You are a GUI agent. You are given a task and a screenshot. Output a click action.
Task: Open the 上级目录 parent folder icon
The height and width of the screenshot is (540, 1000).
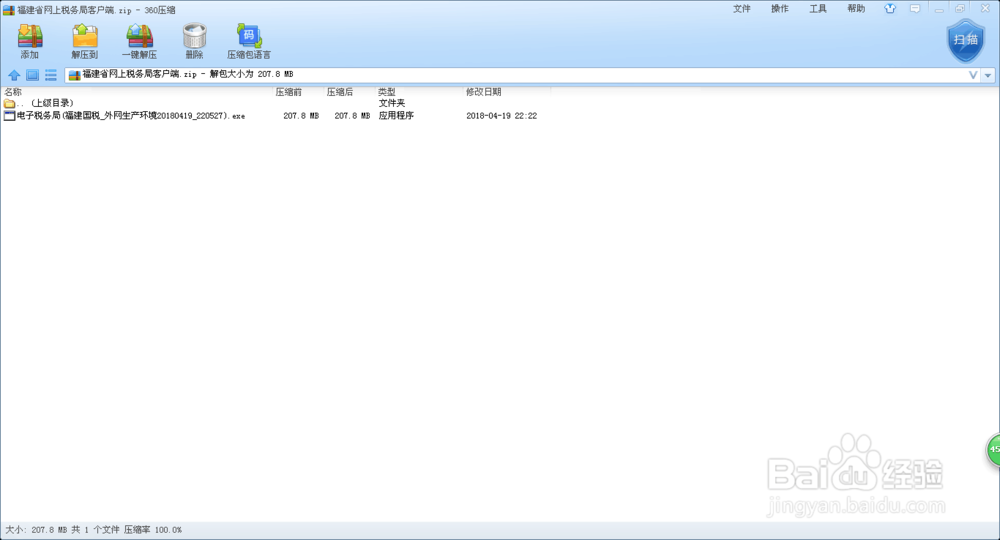click(x=9, y=103)
